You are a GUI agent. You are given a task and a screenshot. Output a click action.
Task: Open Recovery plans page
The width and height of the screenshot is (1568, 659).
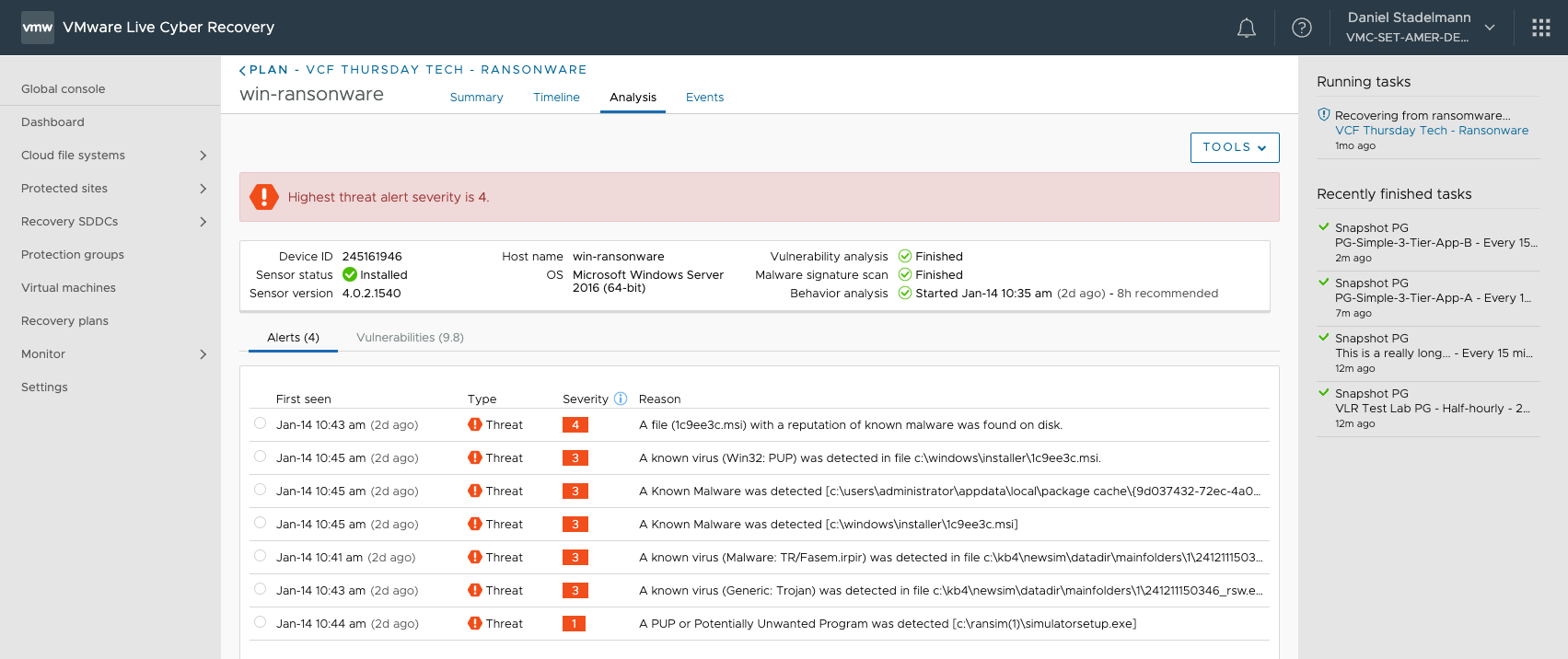coord(64,321)
